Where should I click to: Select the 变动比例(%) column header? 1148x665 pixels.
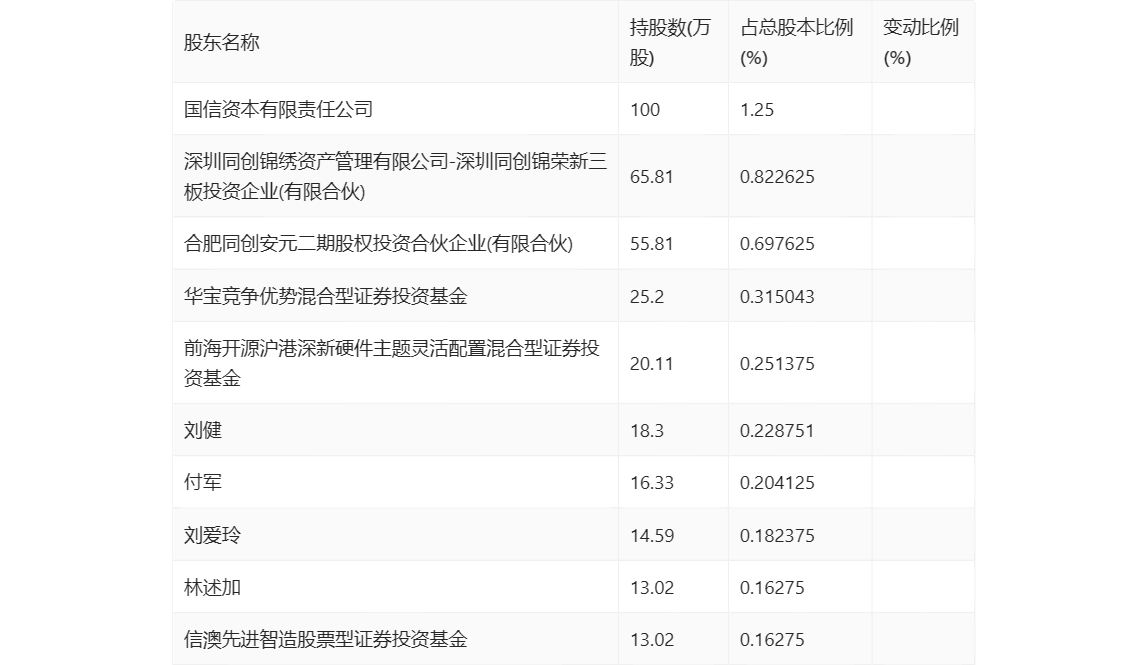pos(920,42)
